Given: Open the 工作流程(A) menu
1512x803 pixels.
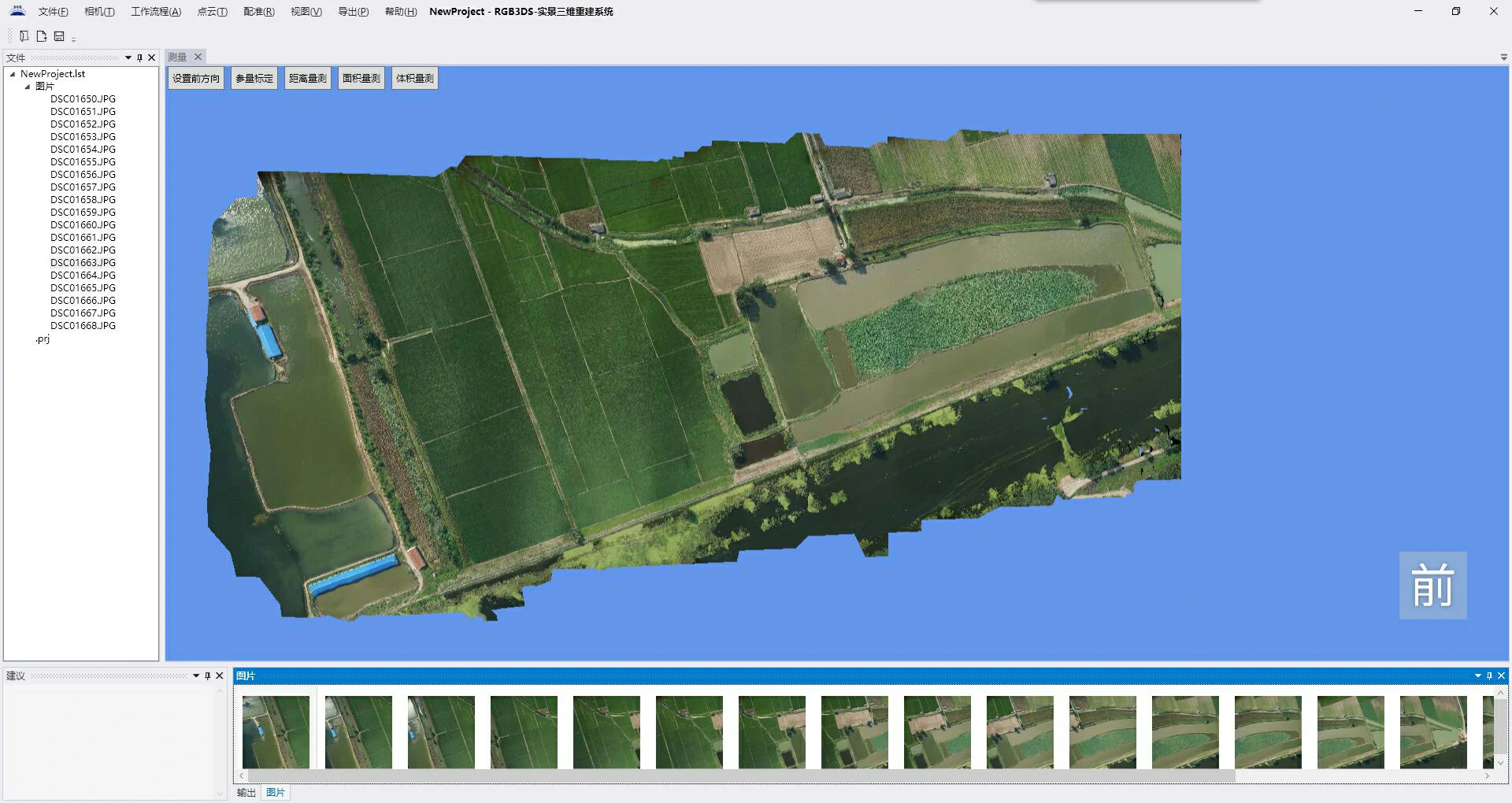Looking at the screenshot, I should (x=155, y=12).
